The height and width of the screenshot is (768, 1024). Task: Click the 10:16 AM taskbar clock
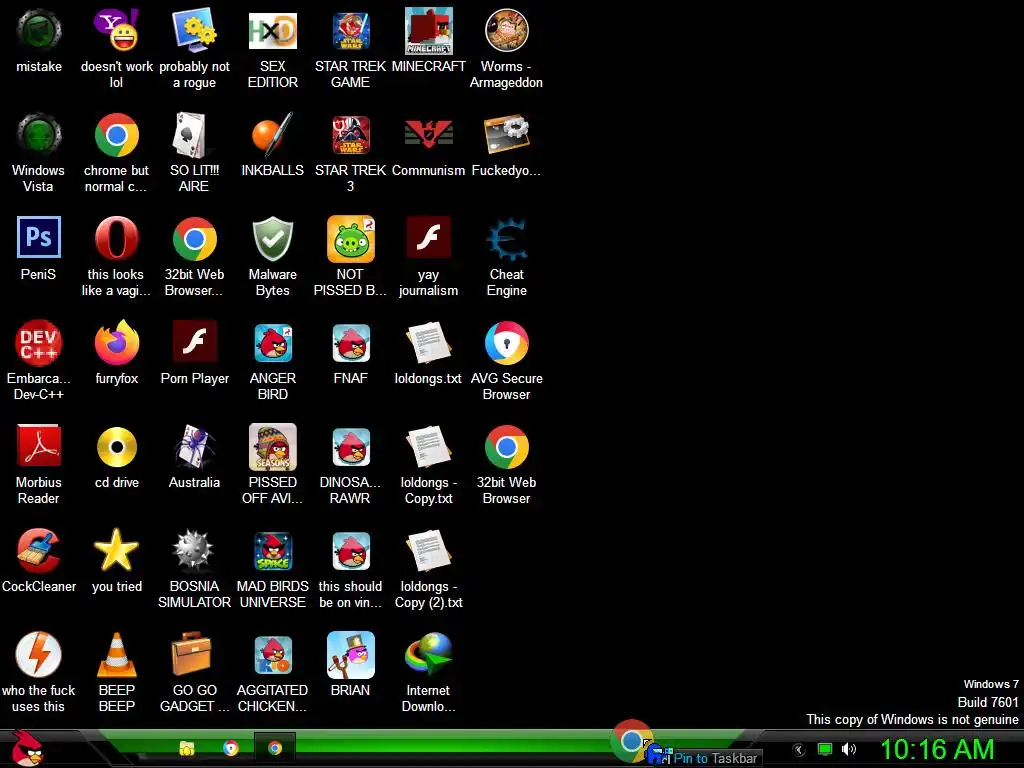point(937,749)
